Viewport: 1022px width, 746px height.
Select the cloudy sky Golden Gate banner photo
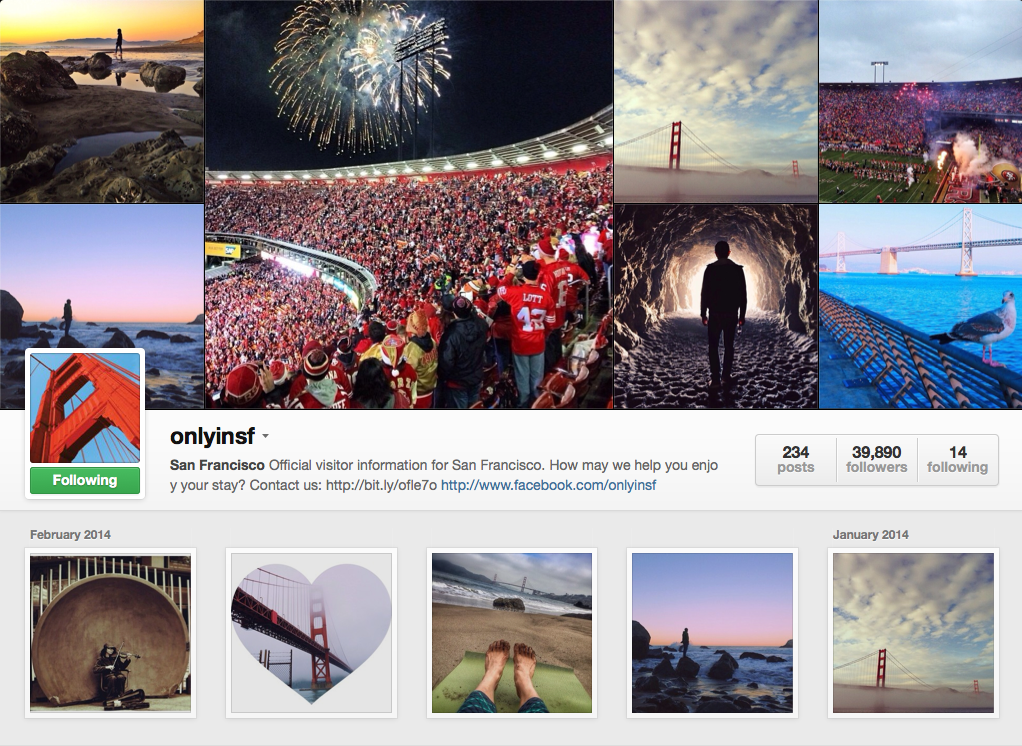coord(716,101)
